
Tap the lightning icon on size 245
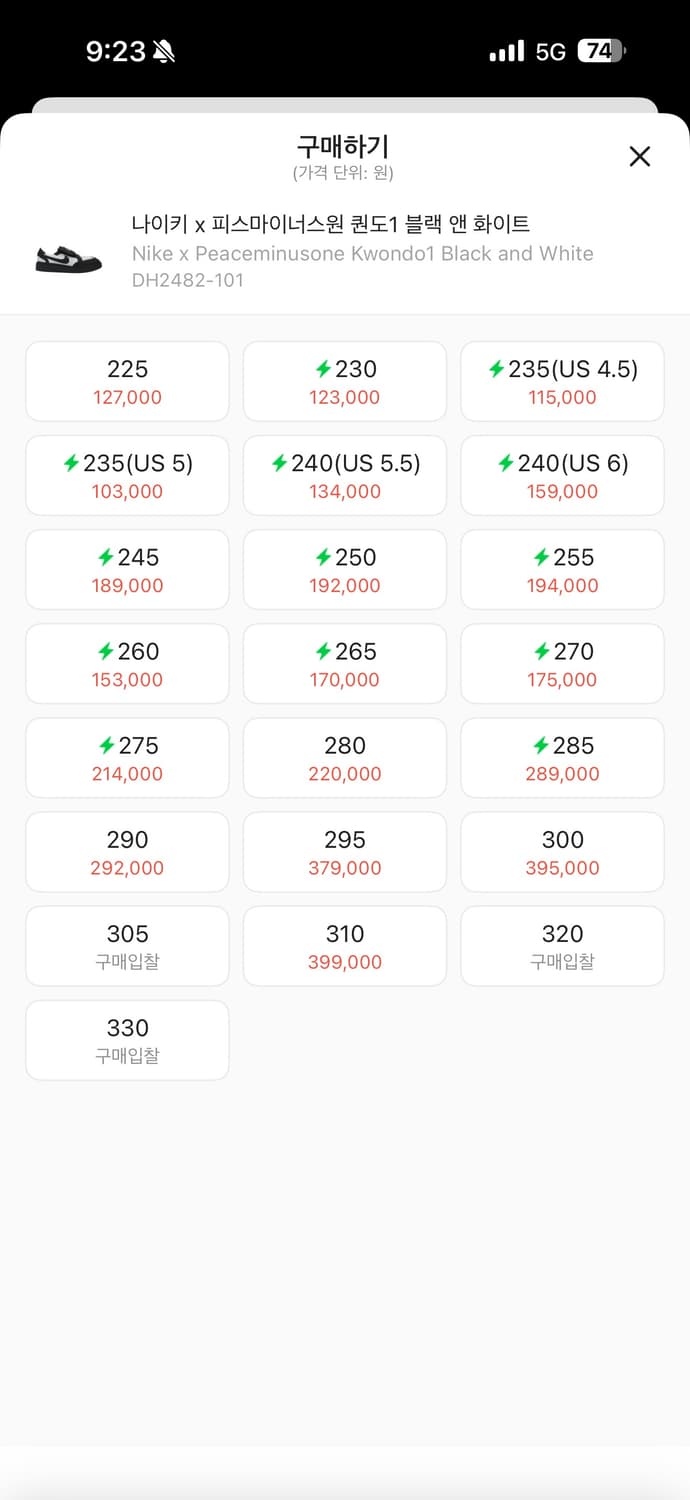[105, 558]
